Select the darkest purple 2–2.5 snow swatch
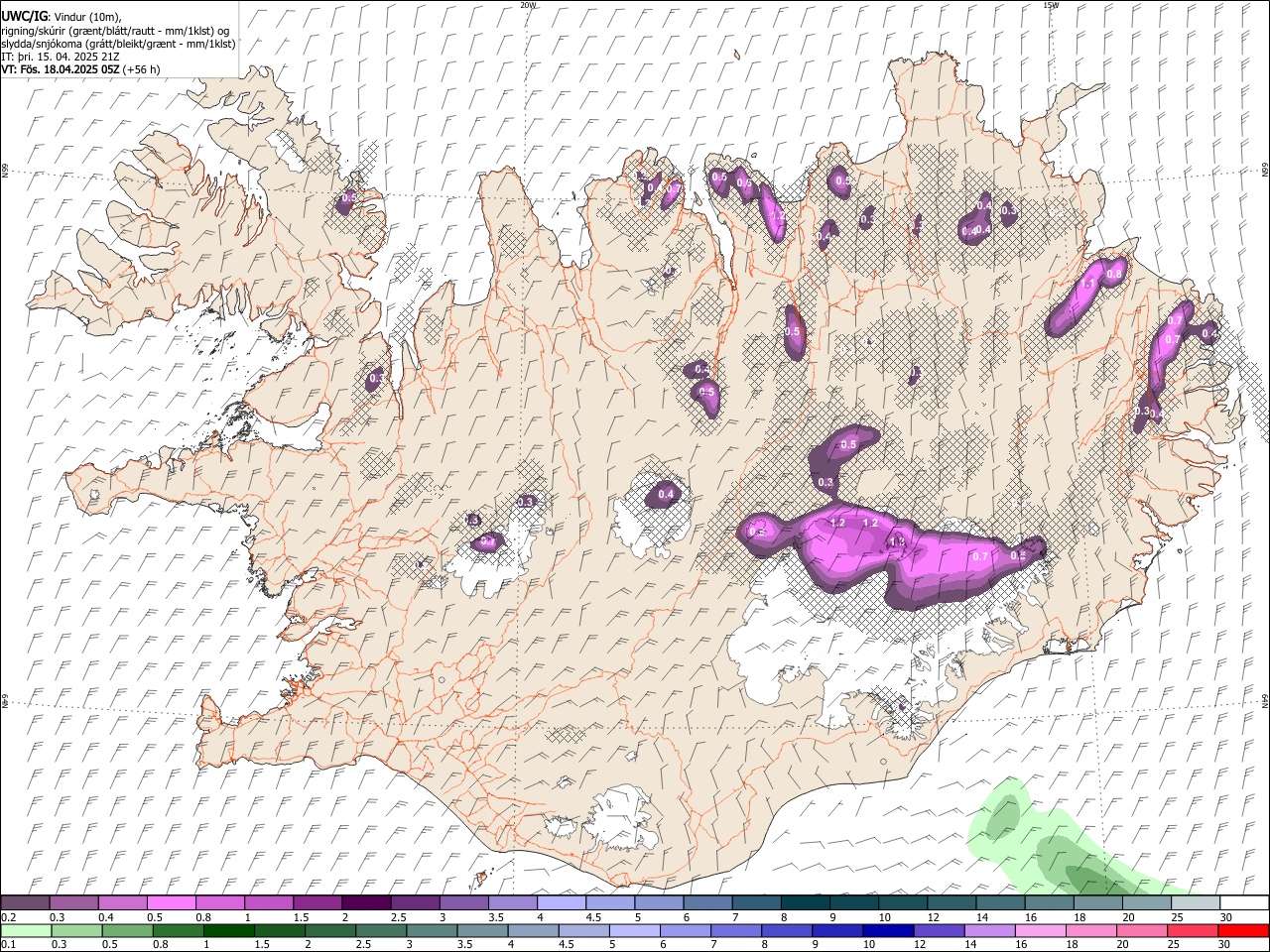This screenshot has height=952, width=1270. 366,903
